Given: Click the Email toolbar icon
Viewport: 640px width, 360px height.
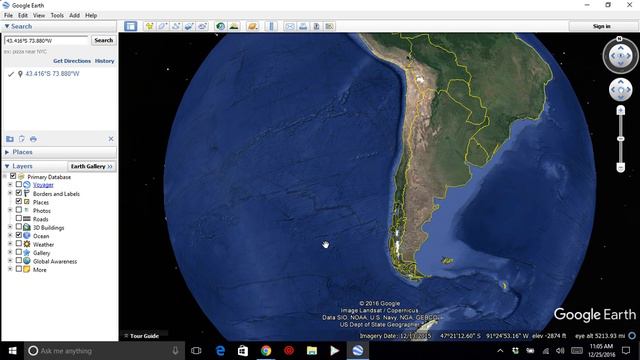Looking at the screenshot, I should pos(290,26).
